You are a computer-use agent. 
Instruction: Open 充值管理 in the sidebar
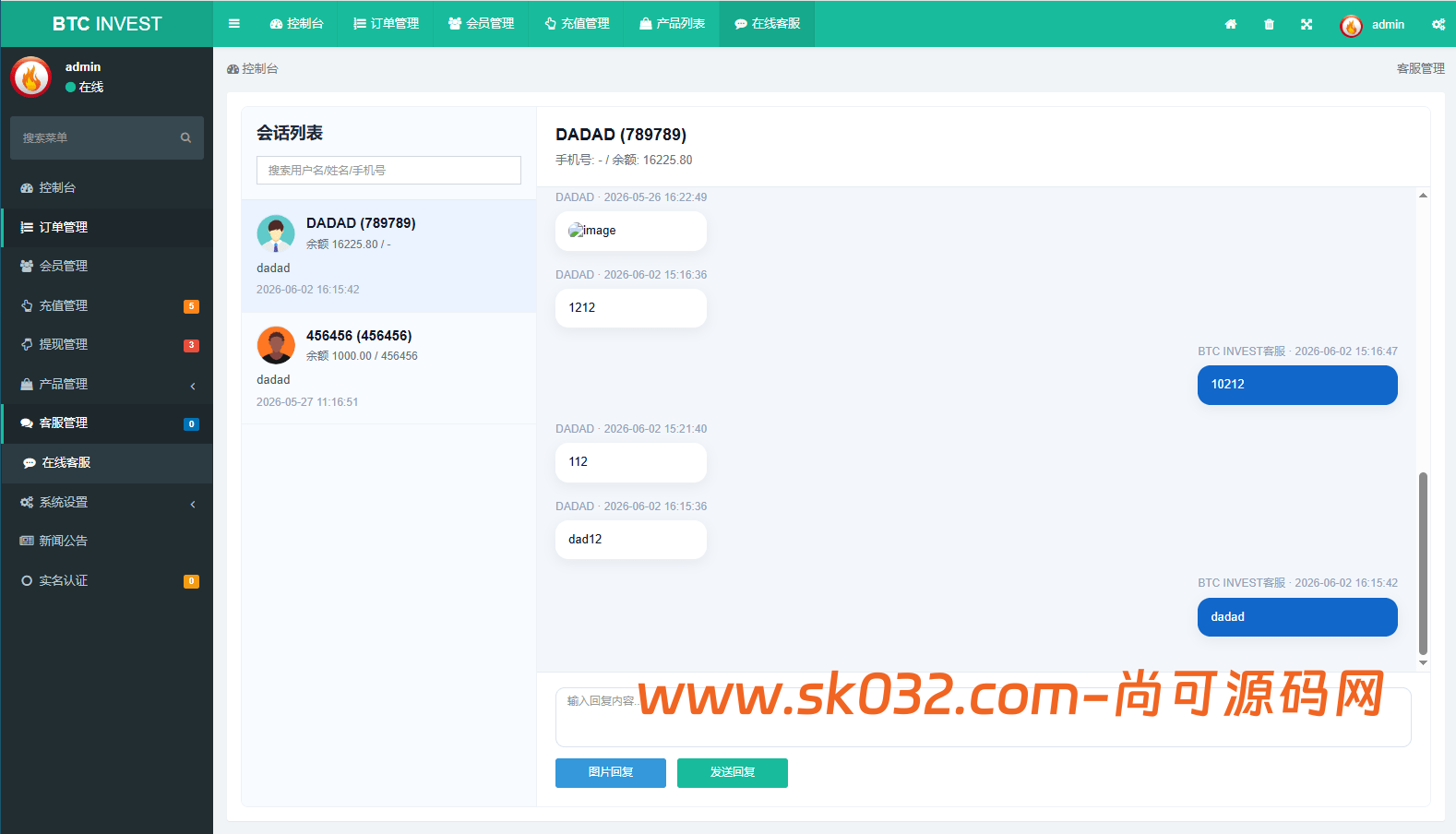click(x=106, y=305)
